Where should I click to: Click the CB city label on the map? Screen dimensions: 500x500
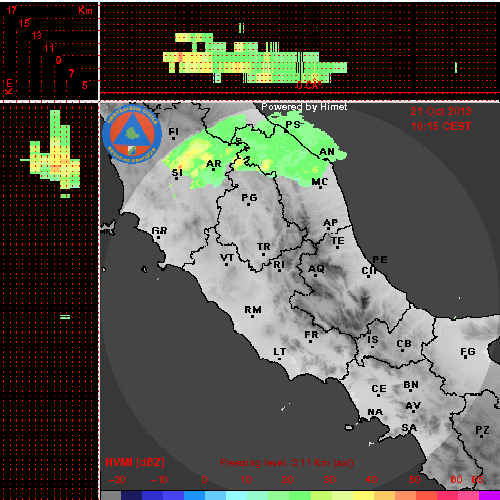pyautogui.click(x=404, y=344)
